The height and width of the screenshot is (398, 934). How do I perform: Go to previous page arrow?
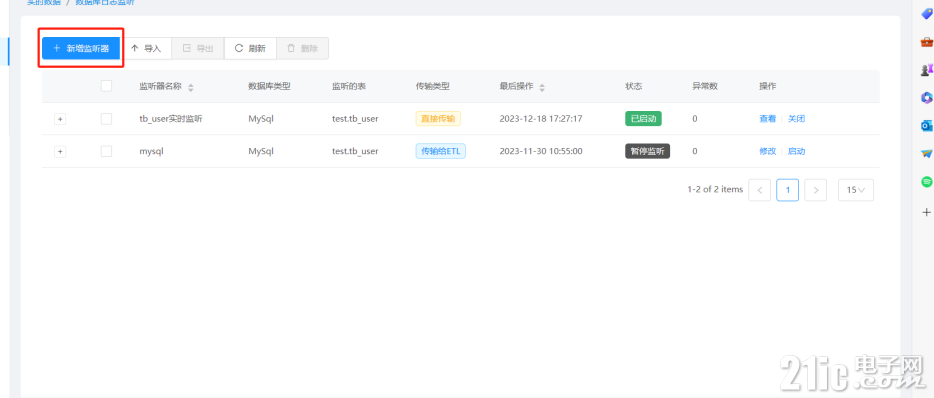pos(759,190)
